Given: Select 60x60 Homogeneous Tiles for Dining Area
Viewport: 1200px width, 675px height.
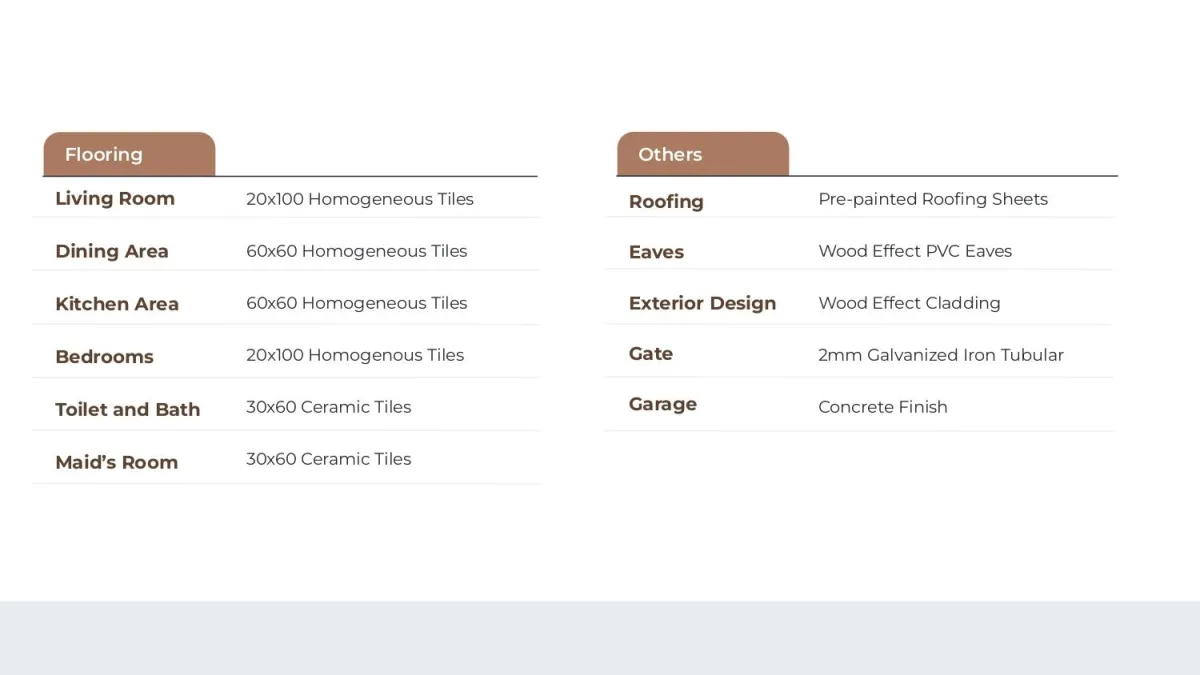Looking at the screenshot, I should [x=357, y=251].
